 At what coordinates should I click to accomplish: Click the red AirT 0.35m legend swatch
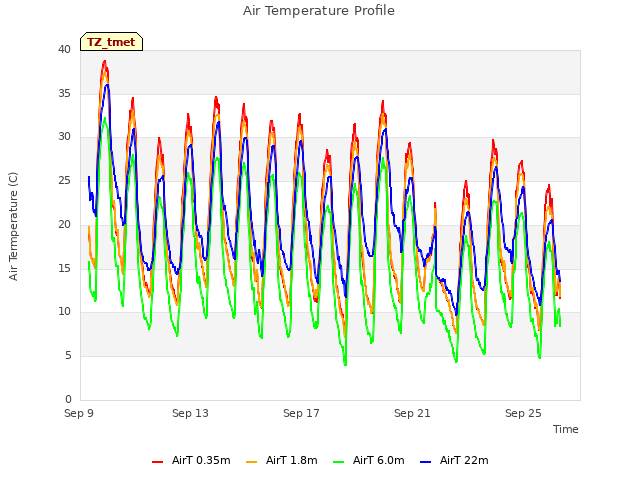click(x=157, y=462)
